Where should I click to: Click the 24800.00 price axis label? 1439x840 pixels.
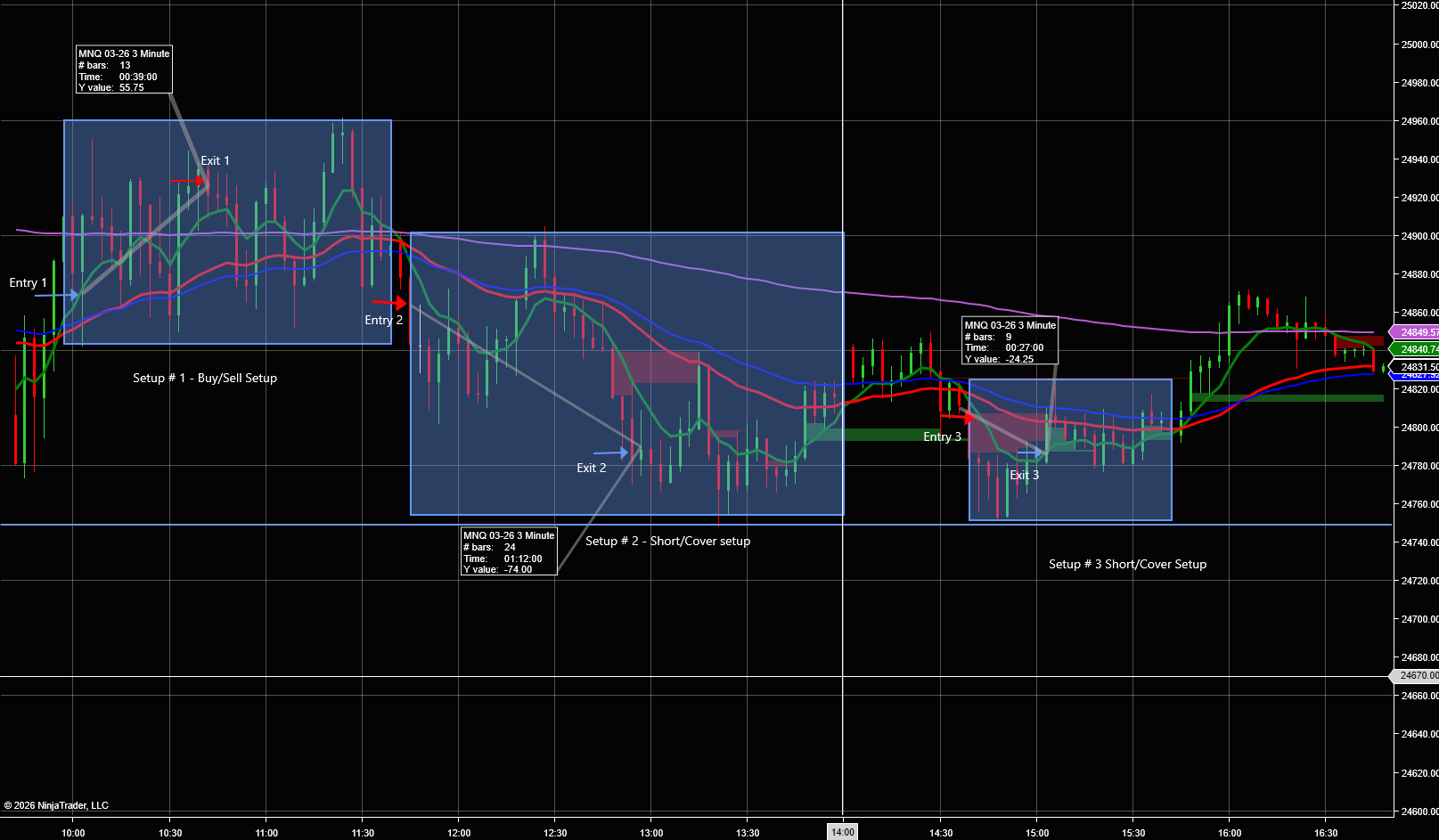[1419, 428]
